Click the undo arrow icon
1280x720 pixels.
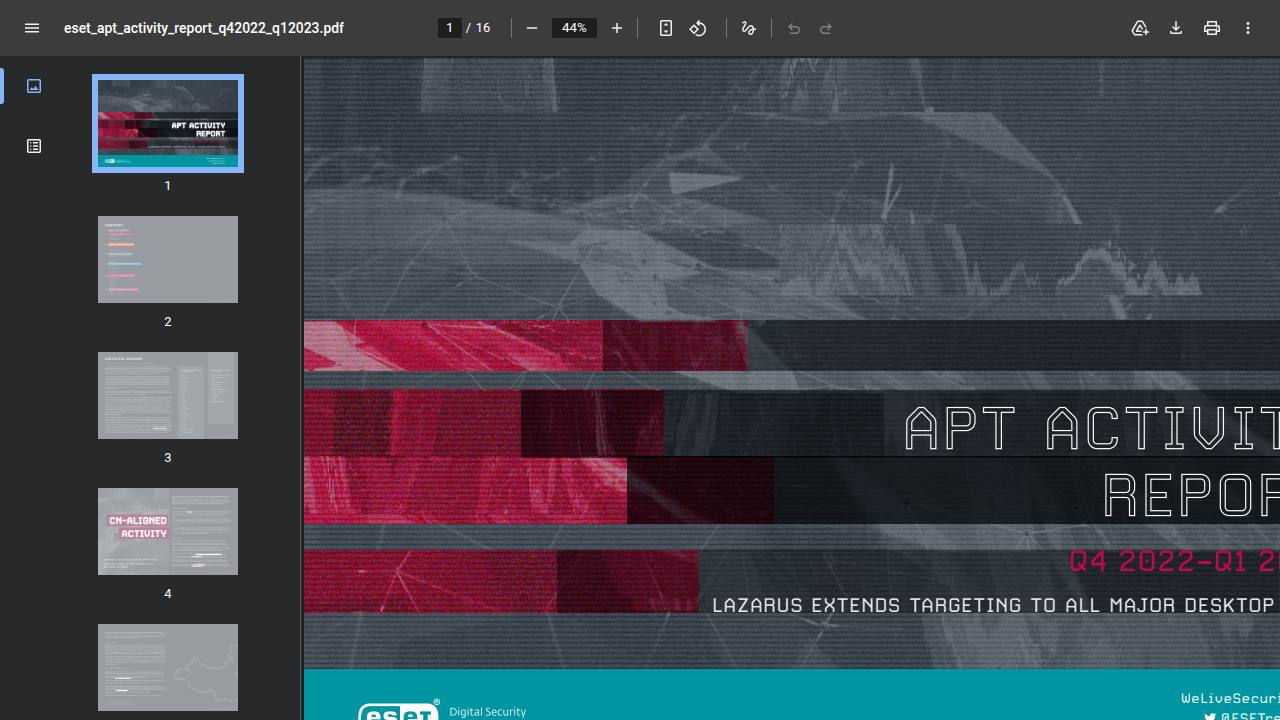coord(794,28)
